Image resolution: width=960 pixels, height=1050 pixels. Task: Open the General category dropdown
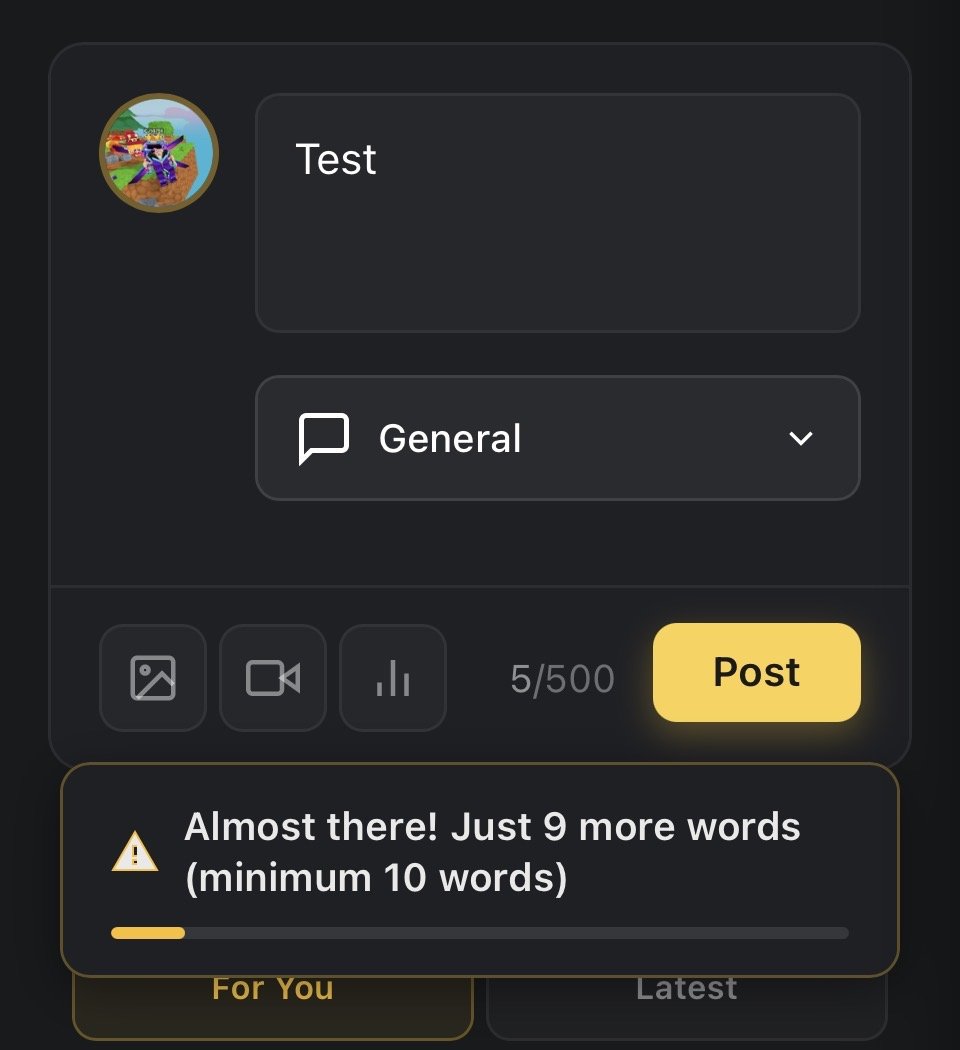(558, 437)
